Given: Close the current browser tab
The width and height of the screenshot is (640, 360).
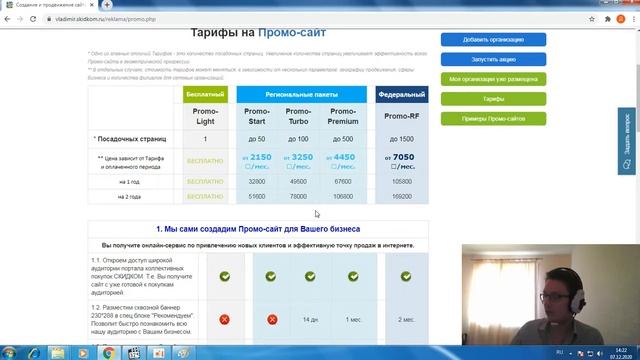Looking at the screenshot, I should 92,5.
